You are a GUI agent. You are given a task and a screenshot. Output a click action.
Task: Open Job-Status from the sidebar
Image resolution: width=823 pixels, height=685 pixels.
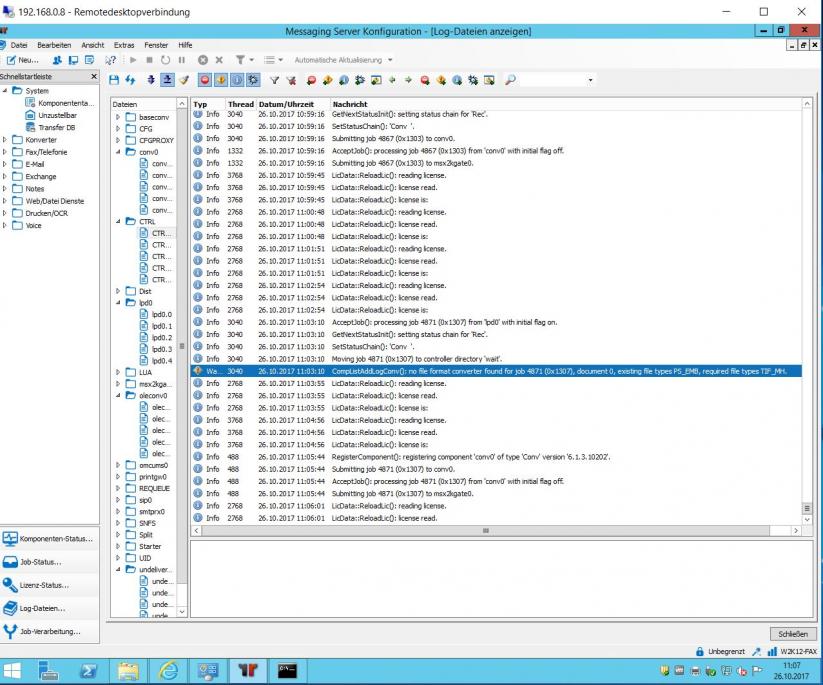tap(40, 562)
